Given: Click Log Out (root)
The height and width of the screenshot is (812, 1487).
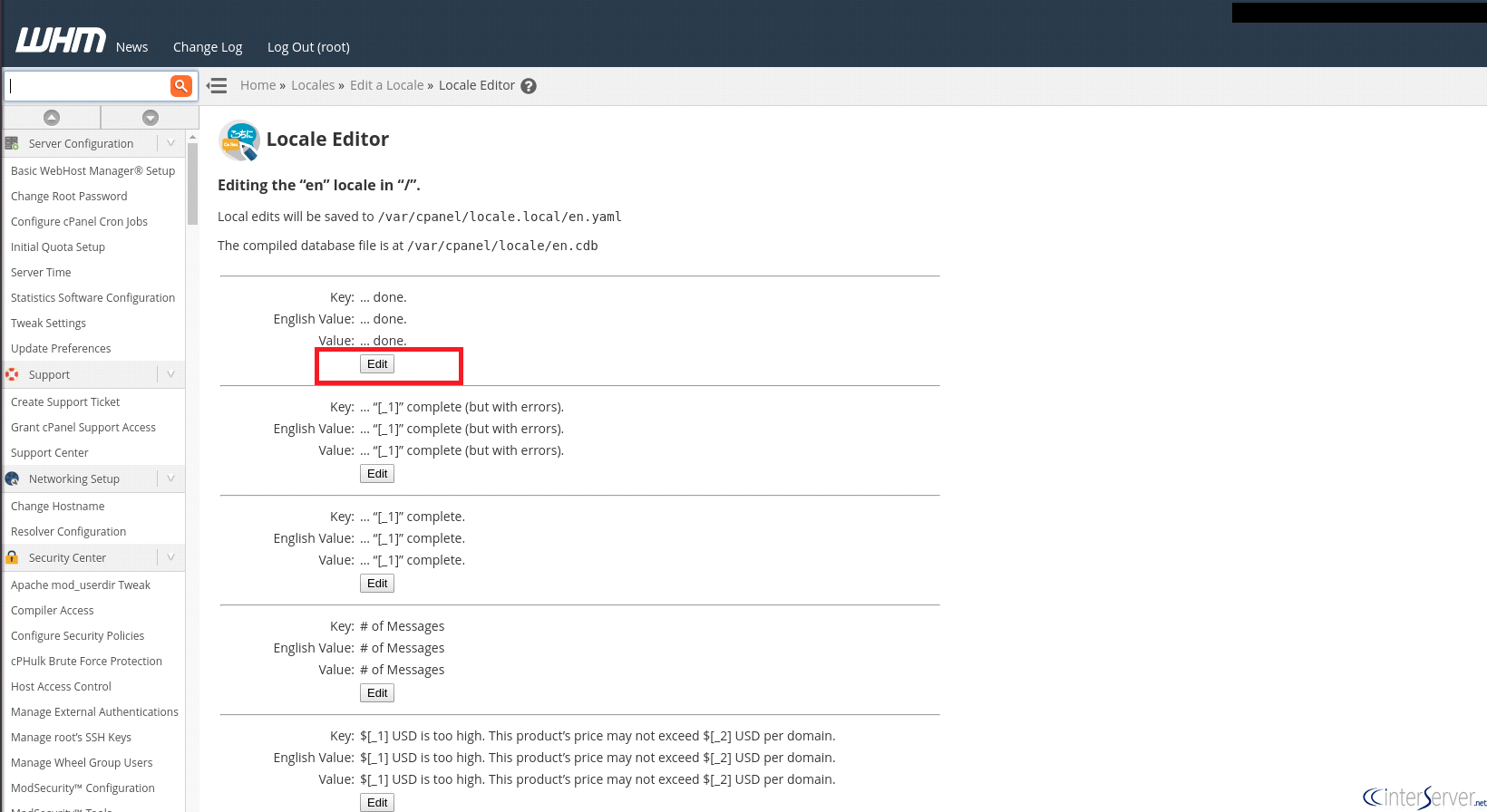Looking at the screenshot, I should [308, 47].
